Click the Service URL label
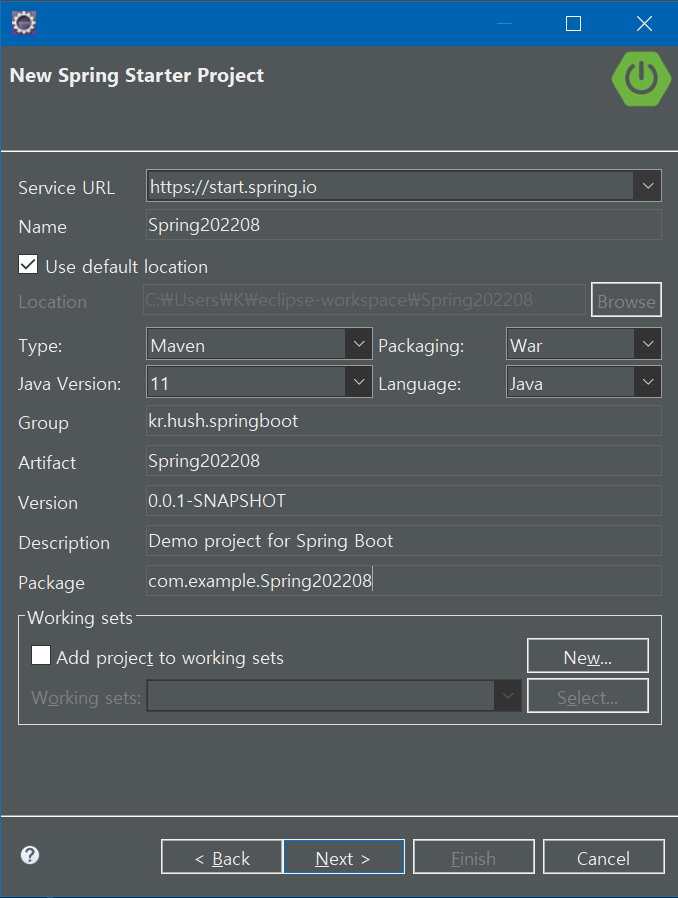The width and height of the screenshot is (678, 898). coord(66,188)
